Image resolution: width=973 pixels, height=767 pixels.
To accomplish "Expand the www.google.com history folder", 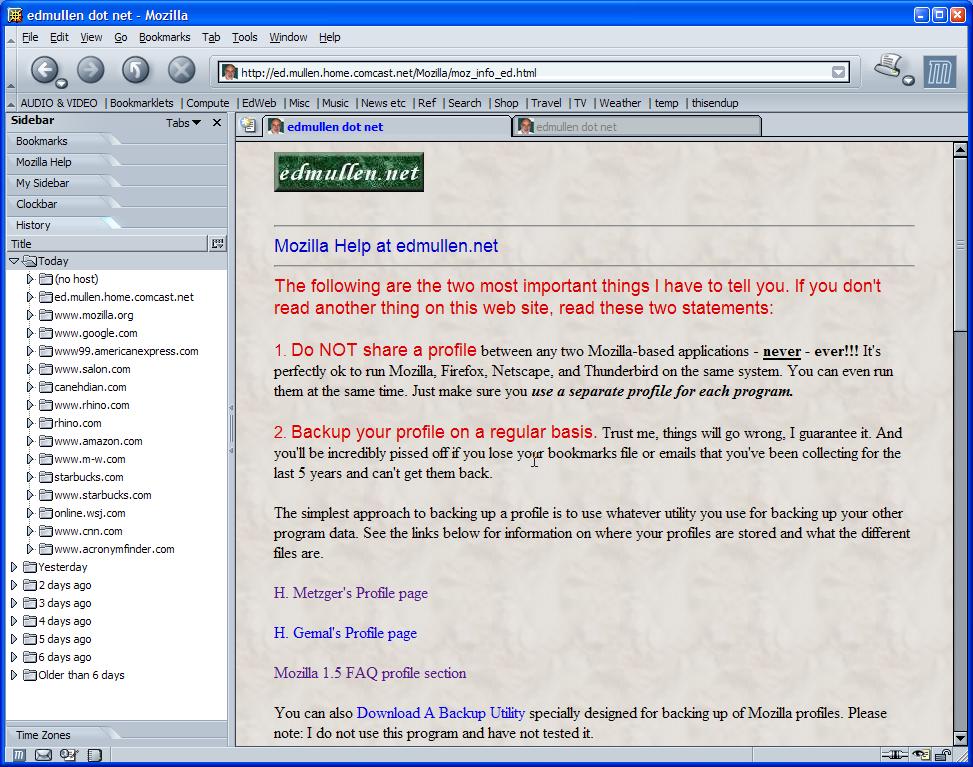I will [x=30, y=333].
